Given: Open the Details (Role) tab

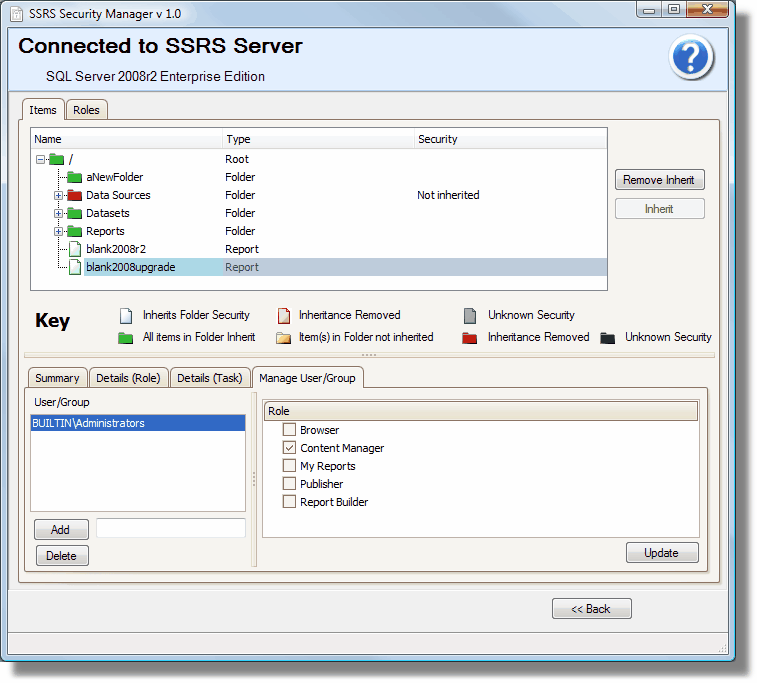Looking at the screenshot, I should coord(128,378).
